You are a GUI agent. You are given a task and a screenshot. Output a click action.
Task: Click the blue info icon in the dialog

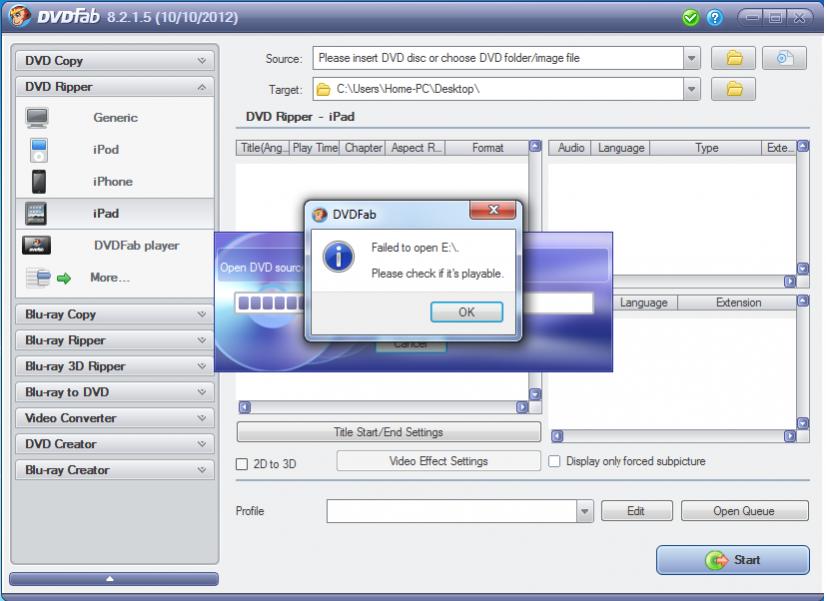[x=338, y=257]
